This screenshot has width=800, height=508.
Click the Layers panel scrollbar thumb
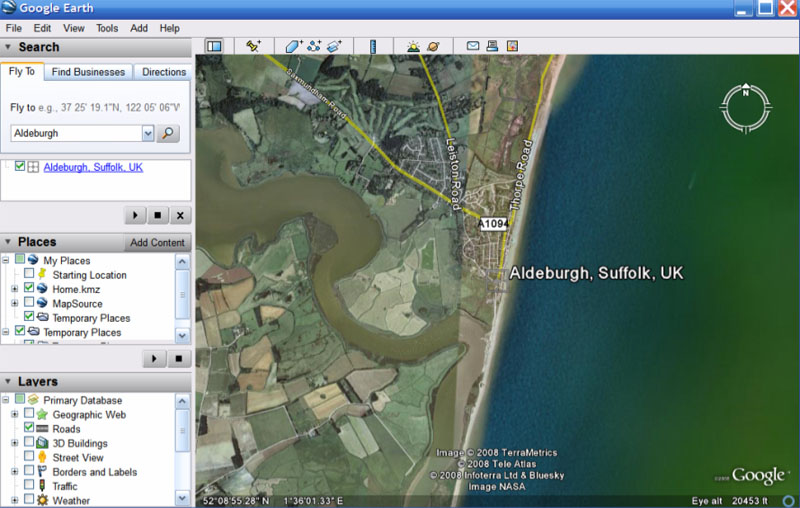click(x=183, y=430)
